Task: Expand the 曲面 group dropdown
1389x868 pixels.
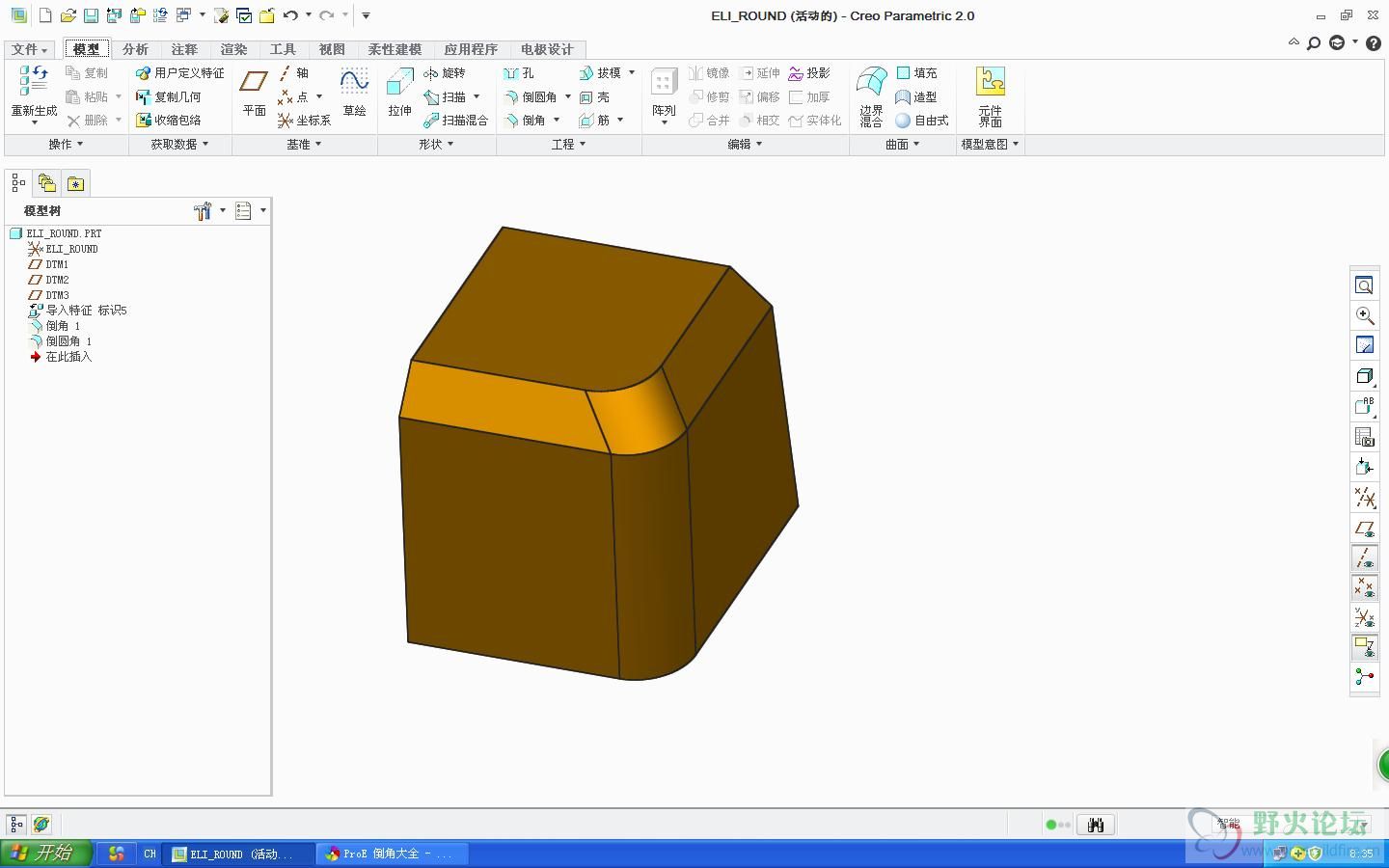Action: tap(903, 144)
